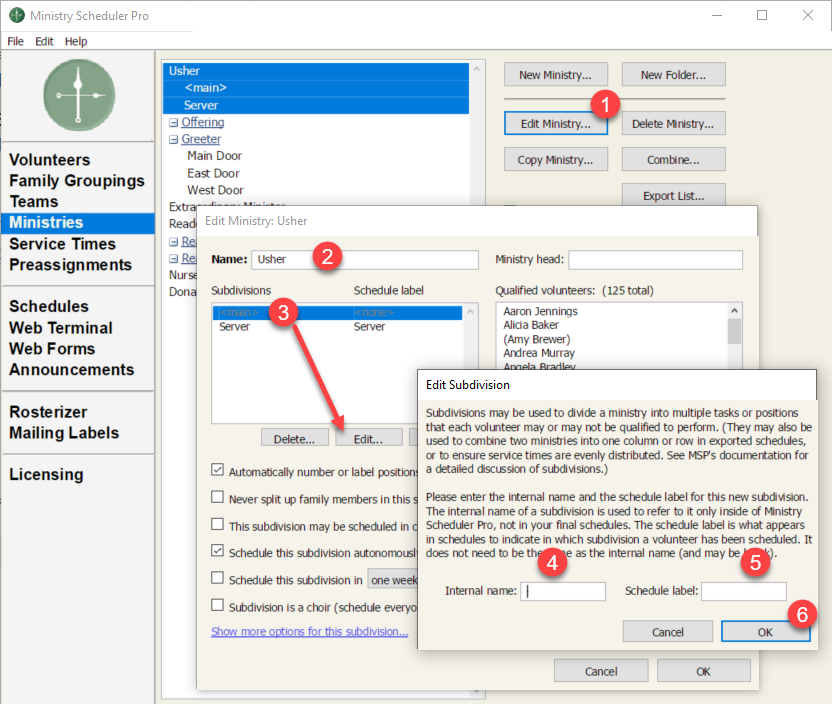Click the app icon in the title bar

tap(15, 16)
